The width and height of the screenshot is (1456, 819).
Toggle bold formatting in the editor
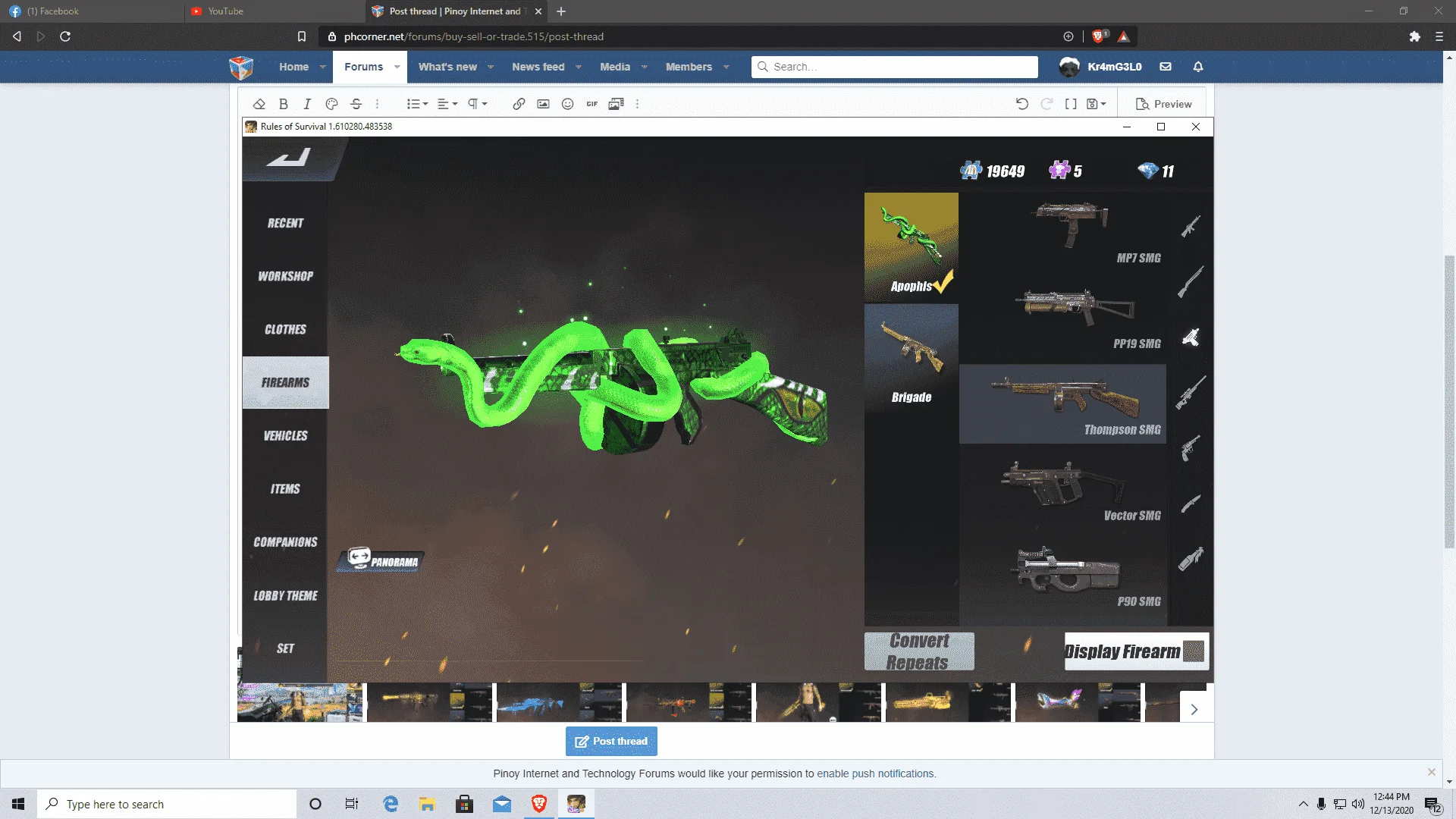pos(283,104)
